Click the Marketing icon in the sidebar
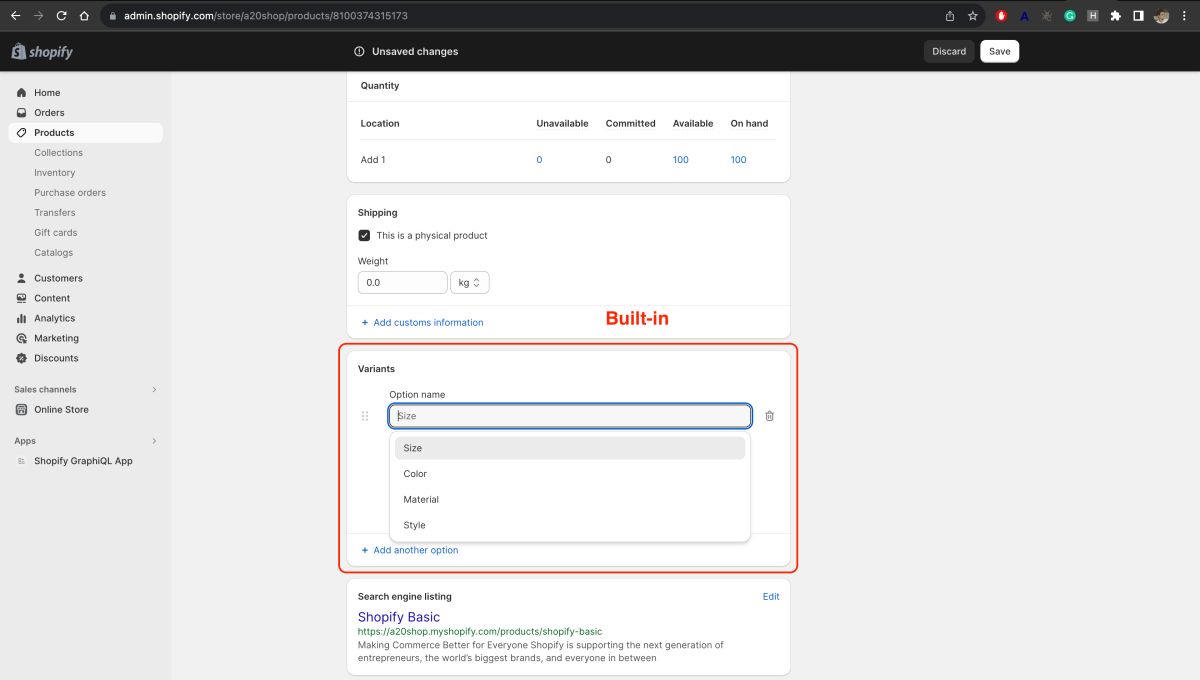The image size is (1200, 680). point(22,338)
